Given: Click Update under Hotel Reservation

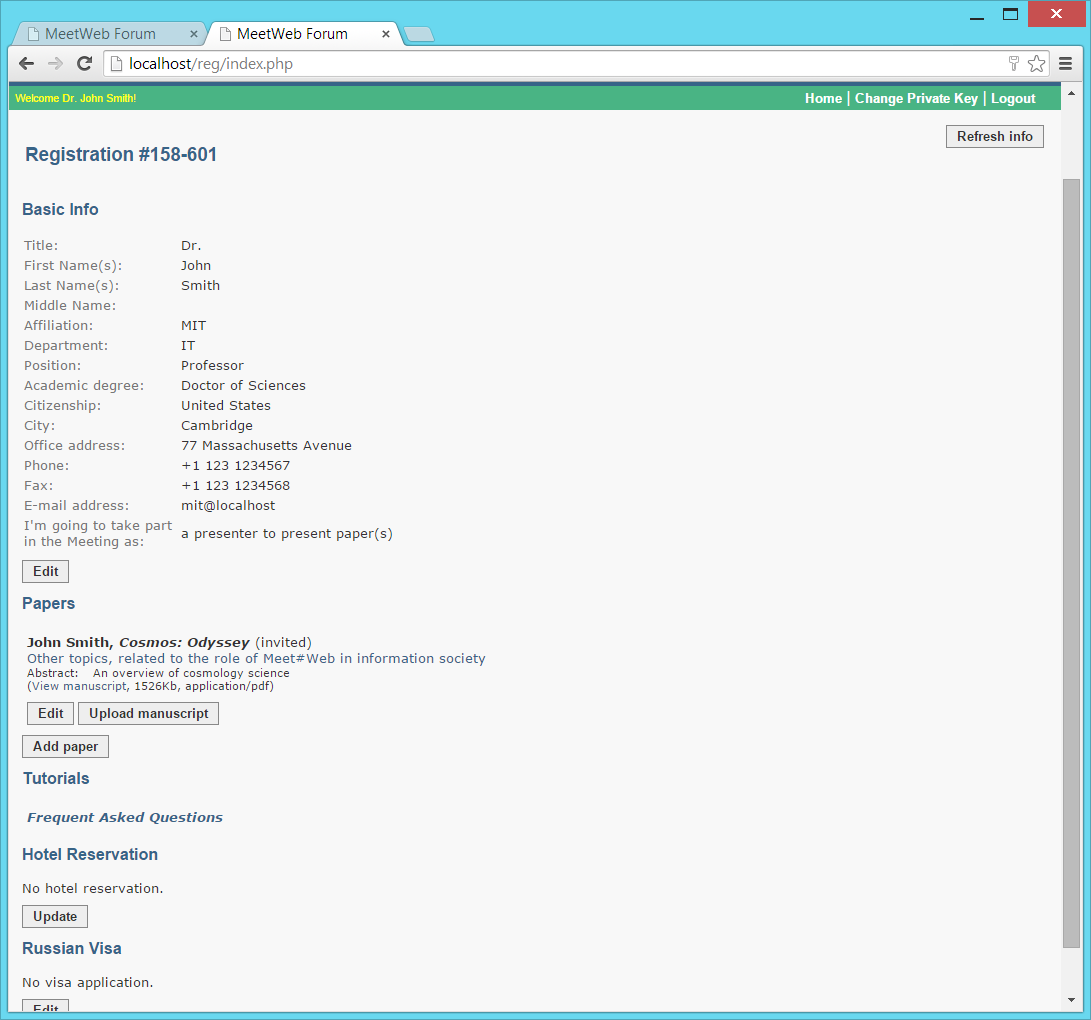Looking at the screenshot, I should pyautogui.click(x=54, y=916).
